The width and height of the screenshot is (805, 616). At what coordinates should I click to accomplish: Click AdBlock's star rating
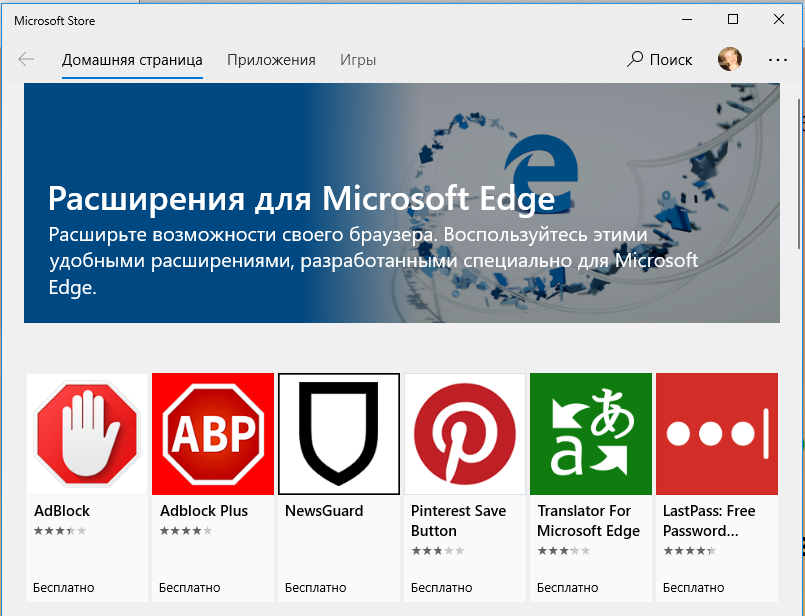[60, 531]
